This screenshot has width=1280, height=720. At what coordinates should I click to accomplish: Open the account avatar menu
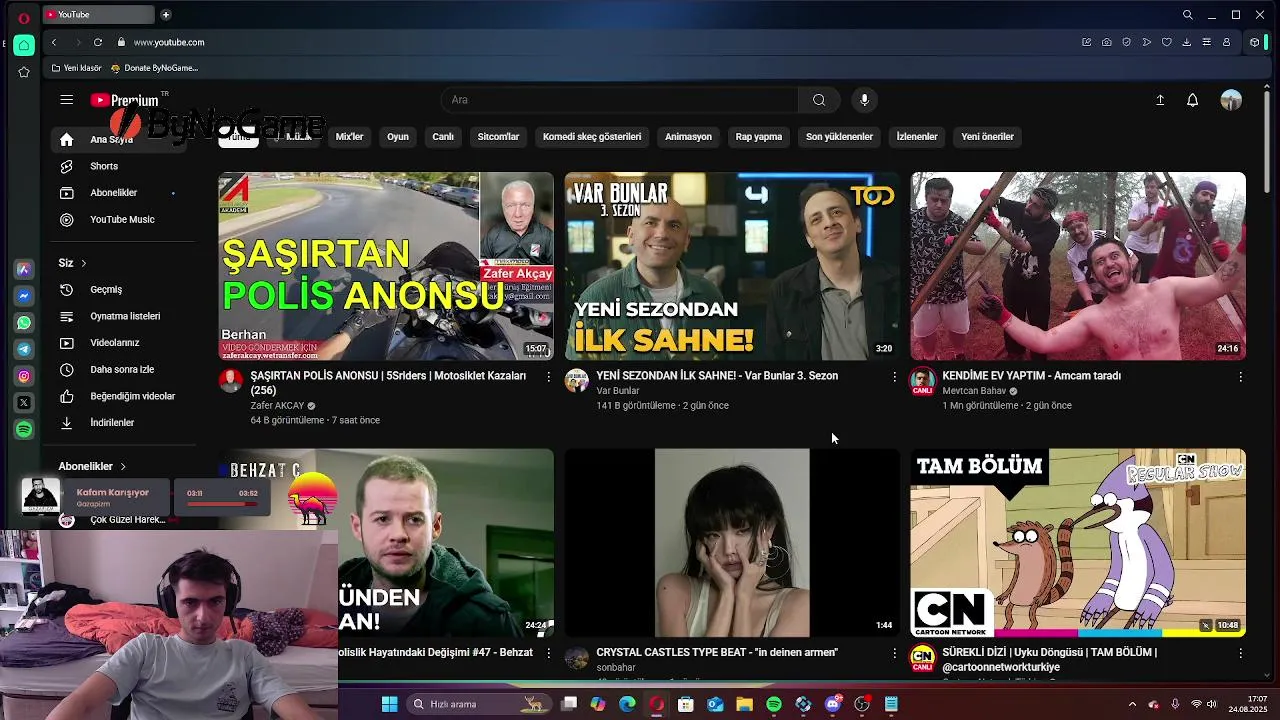click(x=1231, y=100)
